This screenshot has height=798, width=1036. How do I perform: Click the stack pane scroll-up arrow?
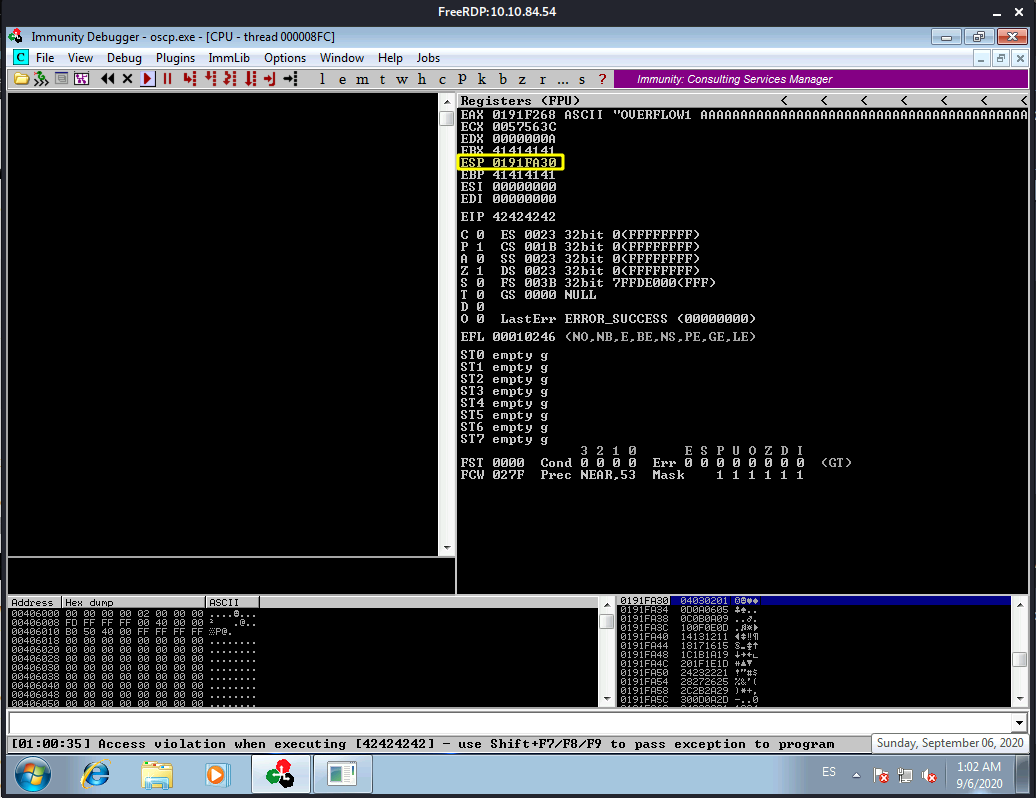pos(1019,604)
